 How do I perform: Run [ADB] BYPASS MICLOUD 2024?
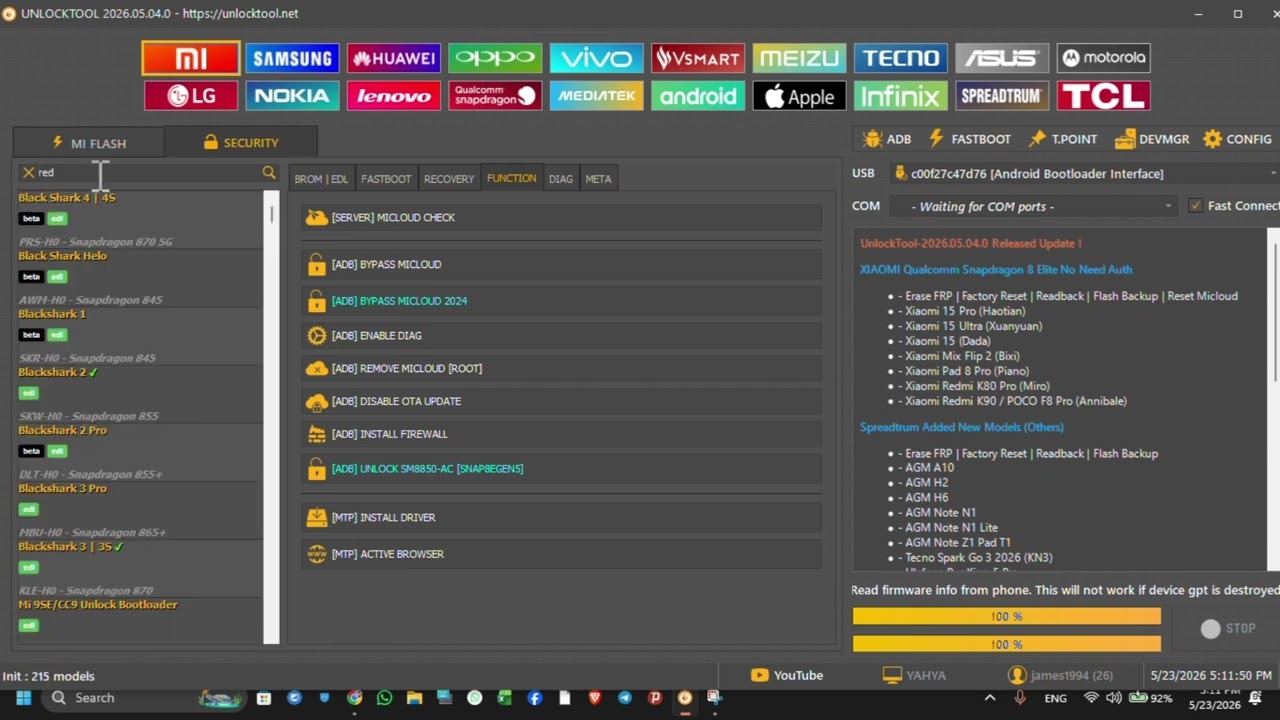click(x=562, y=301)
